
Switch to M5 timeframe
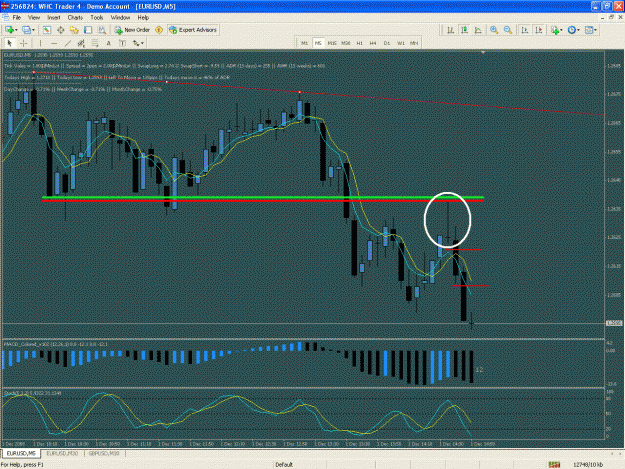tap(318, 43)
